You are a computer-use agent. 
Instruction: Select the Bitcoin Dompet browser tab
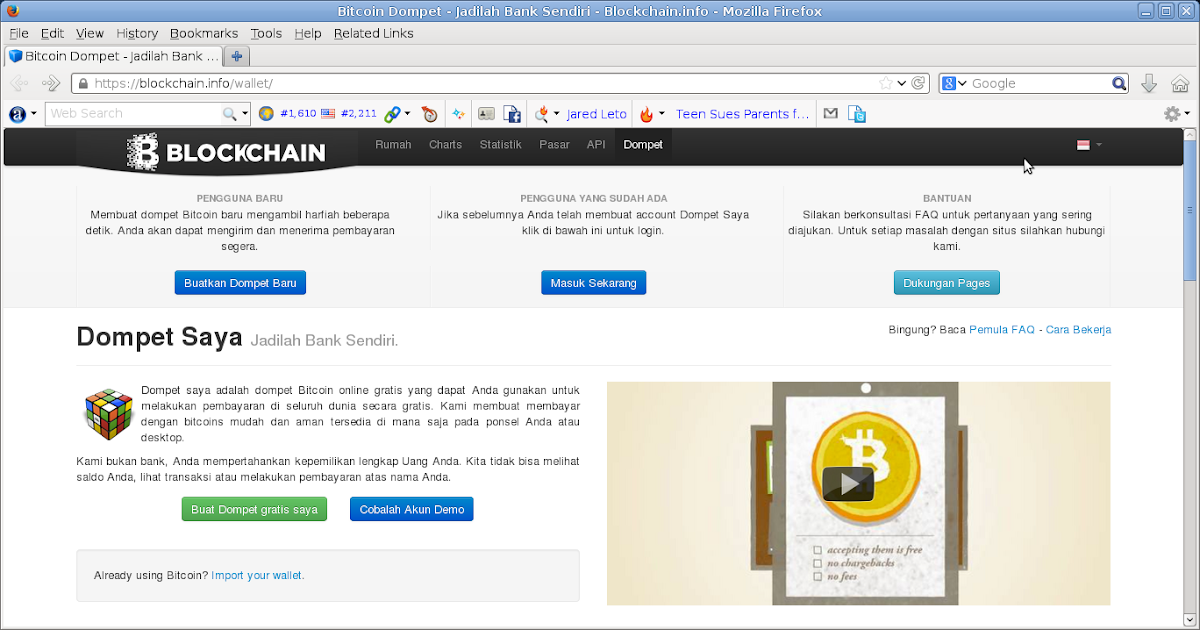(x=112, y=56)
